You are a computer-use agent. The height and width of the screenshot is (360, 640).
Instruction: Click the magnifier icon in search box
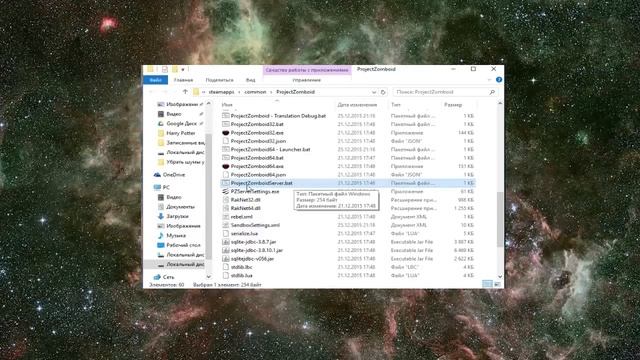point(492,92)
